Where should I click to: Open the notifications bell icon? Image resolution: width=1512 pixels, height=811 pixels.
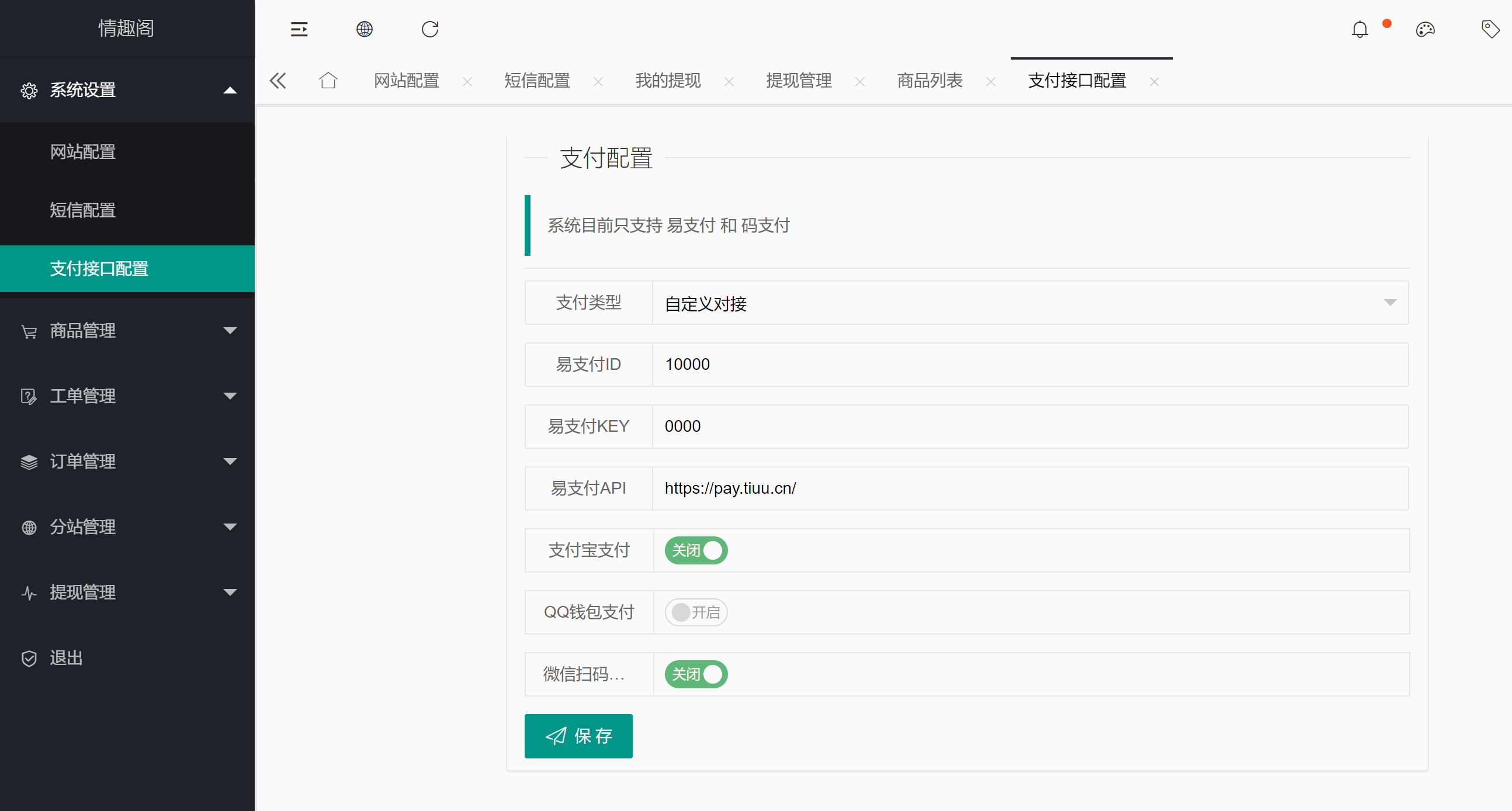1360,29
